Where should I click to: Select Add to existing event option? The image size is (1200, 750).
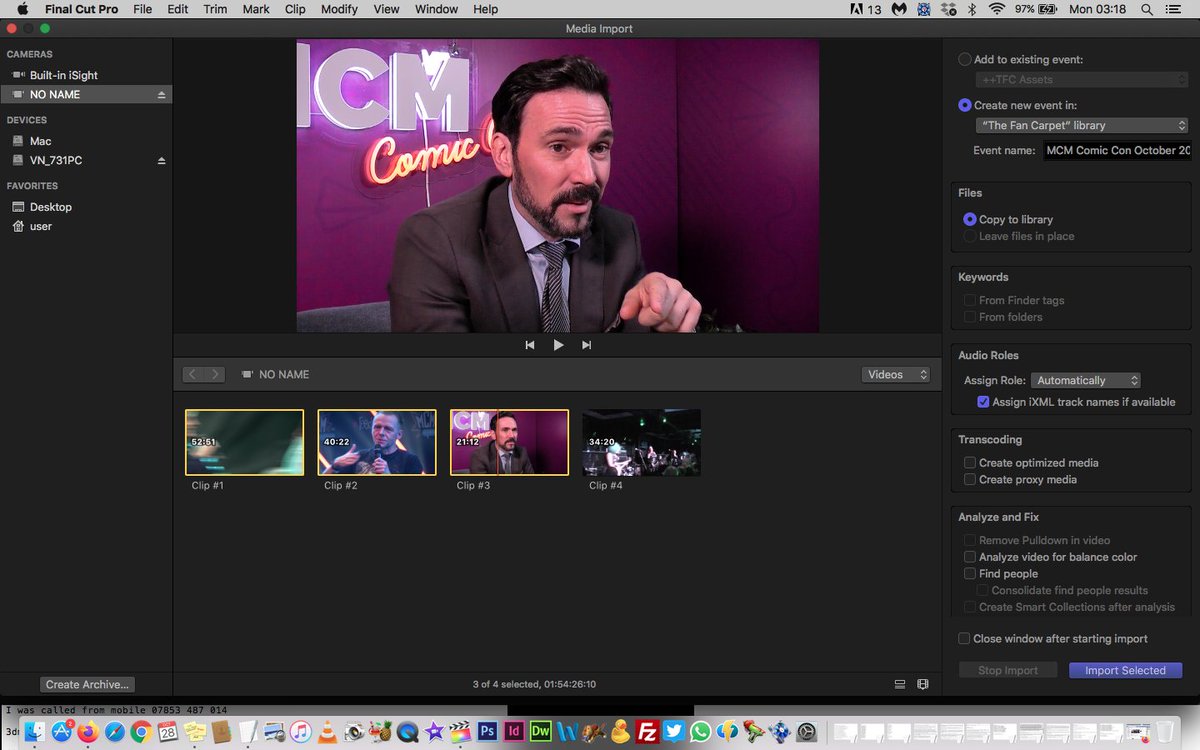coord(965,60)
